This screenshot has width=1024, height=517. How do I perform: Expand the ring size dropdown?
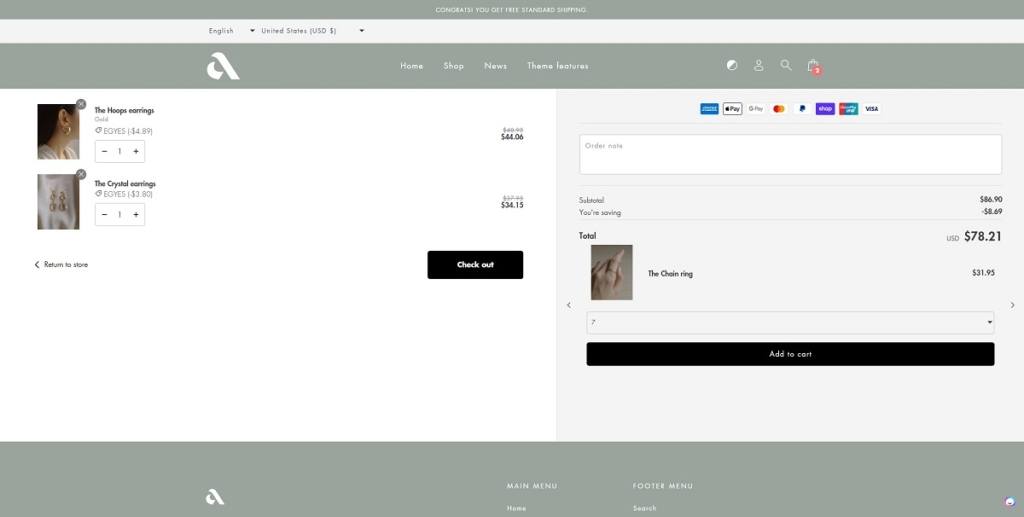pyautogui.click(x=790, y=322)
